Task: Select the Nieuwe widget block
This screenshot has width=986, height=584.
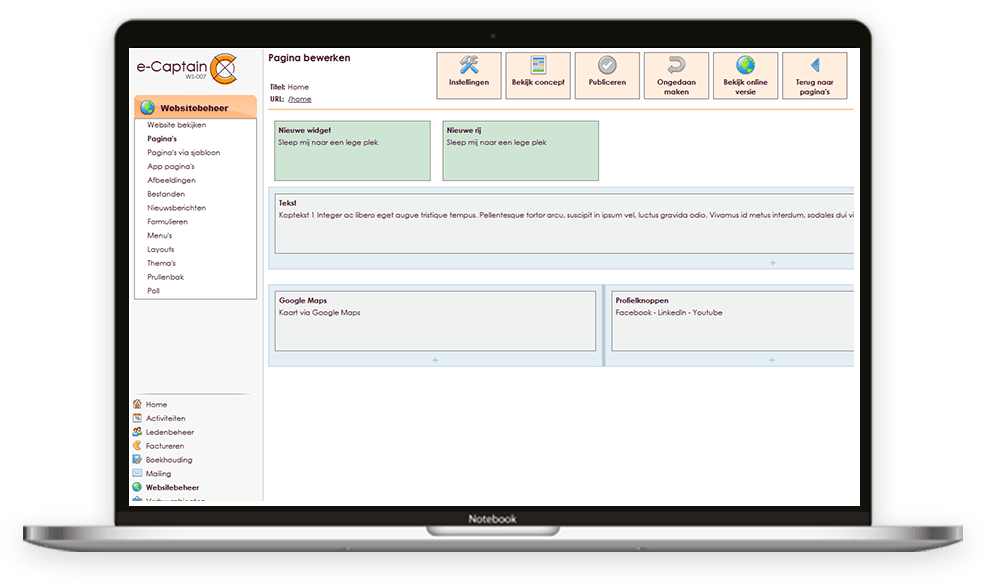Action: tap(352, 151)
